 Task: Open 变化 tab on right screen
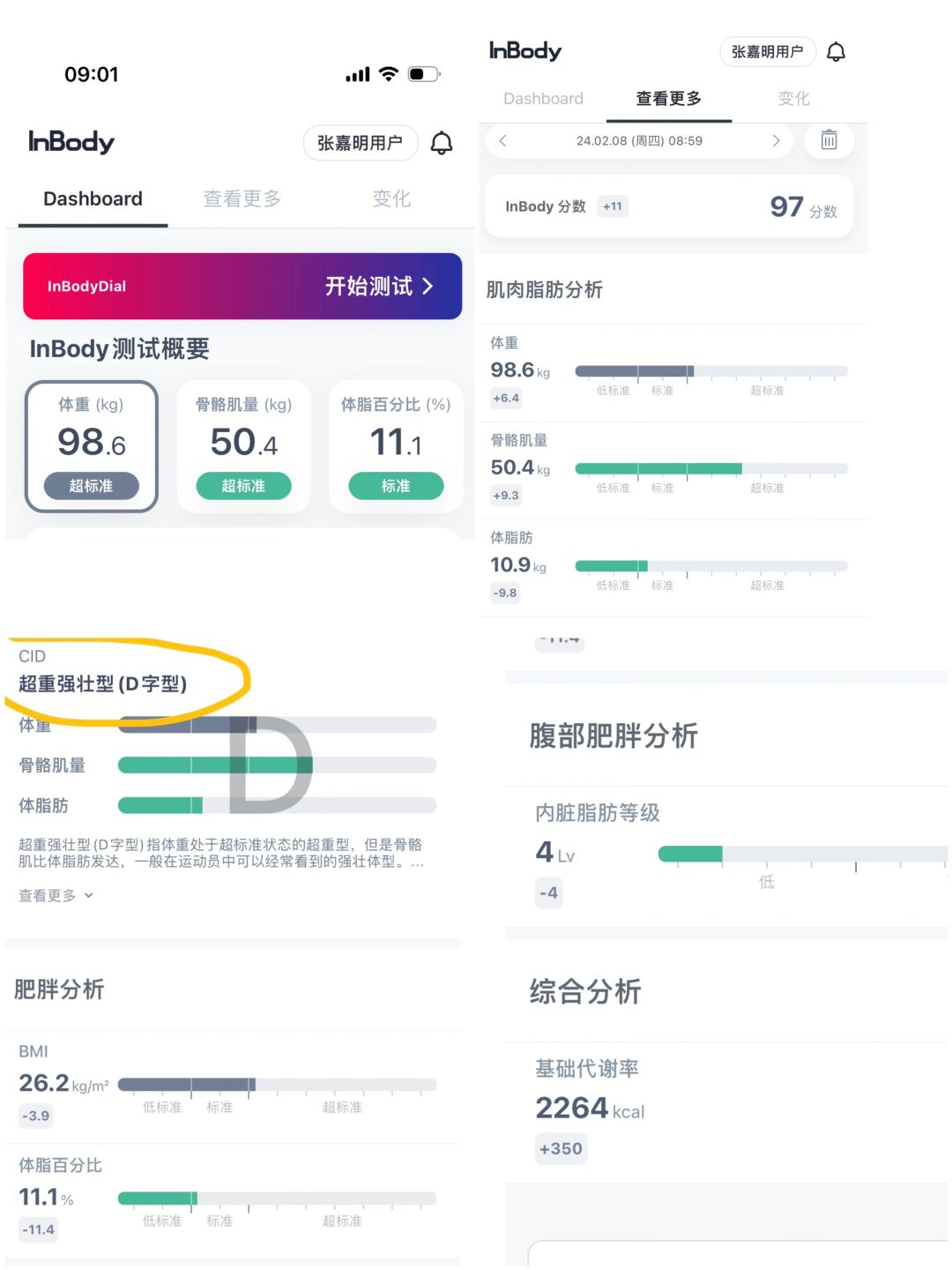coord(793,99)
